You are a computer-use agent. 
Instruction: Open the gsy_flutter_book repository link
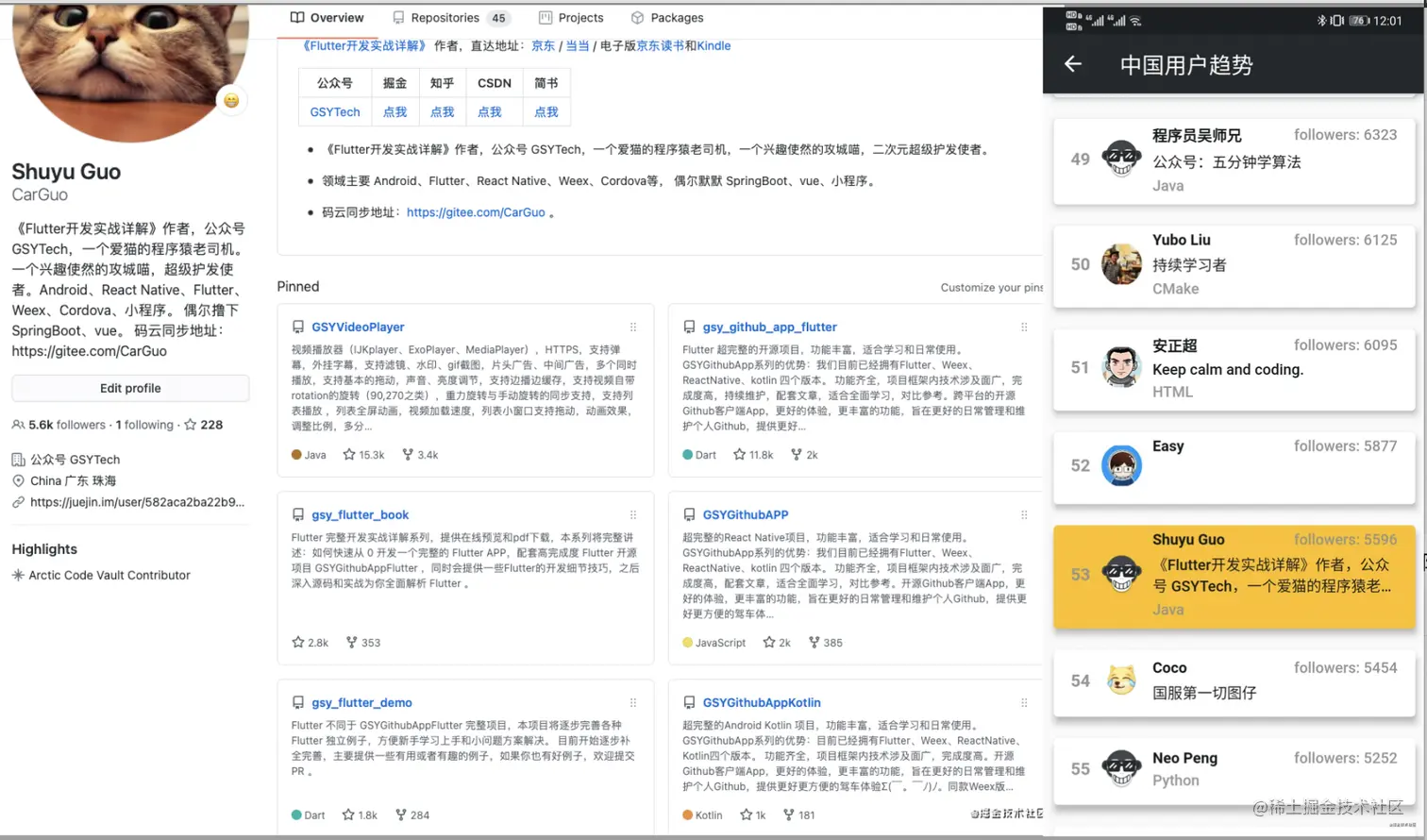click(360, 514)
